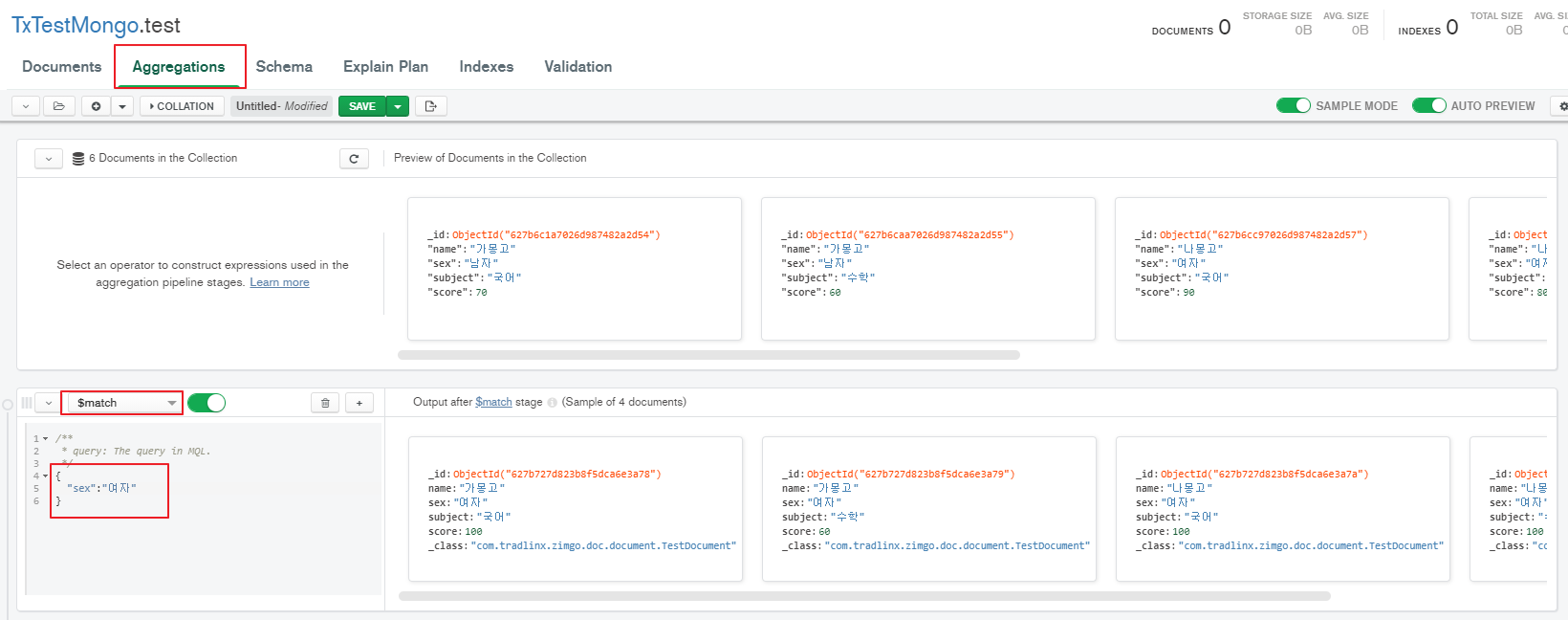Viewport: 1568px width, 620px height.
Task: Click the "sex" query line in the editor
Action: tap(101, 488)
